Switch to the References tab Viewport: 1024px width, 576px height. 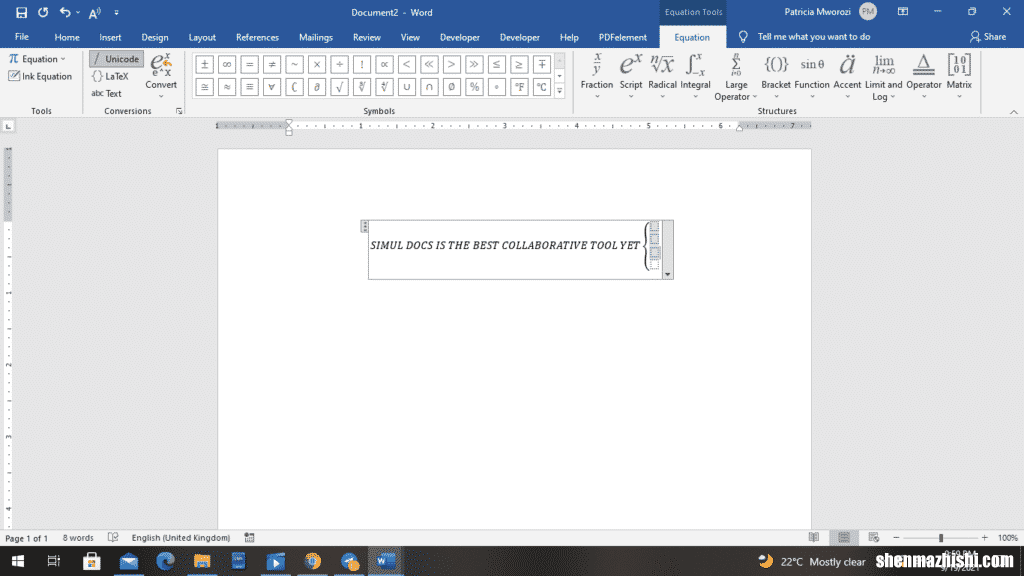coord(257,37)
